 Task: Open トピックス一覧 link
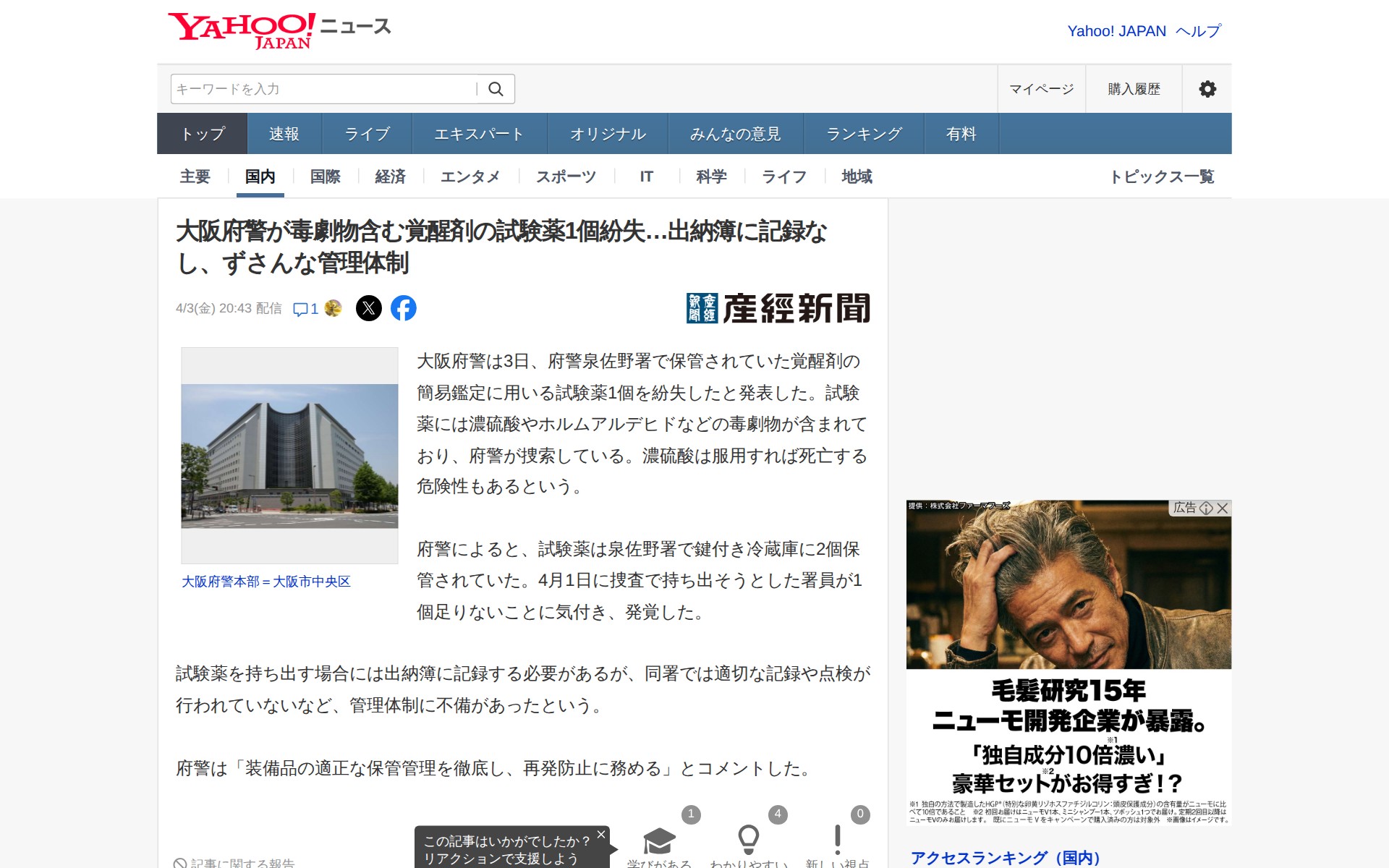(1162, 176)
